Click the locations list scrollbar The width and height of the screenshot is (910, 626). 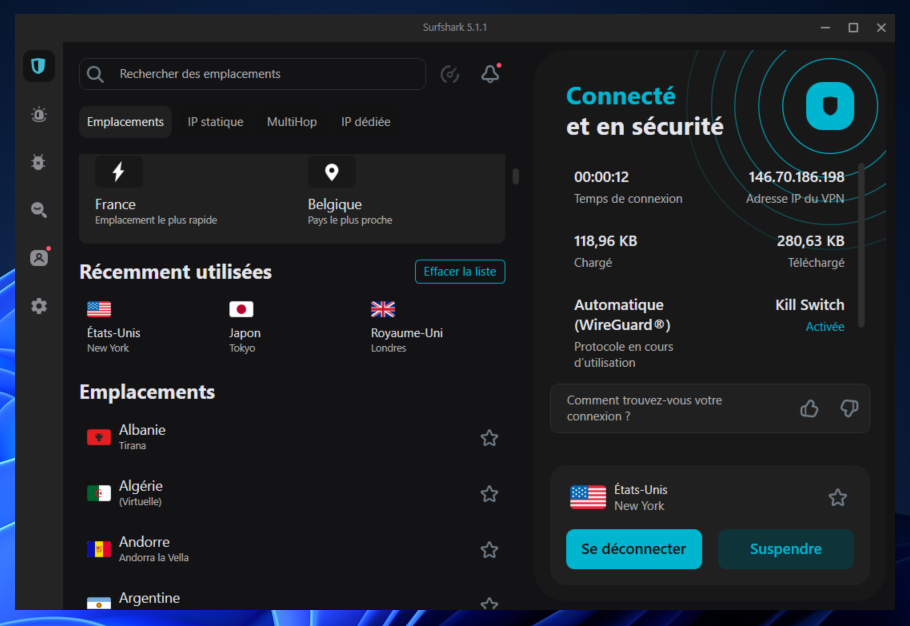pos(515,176)
